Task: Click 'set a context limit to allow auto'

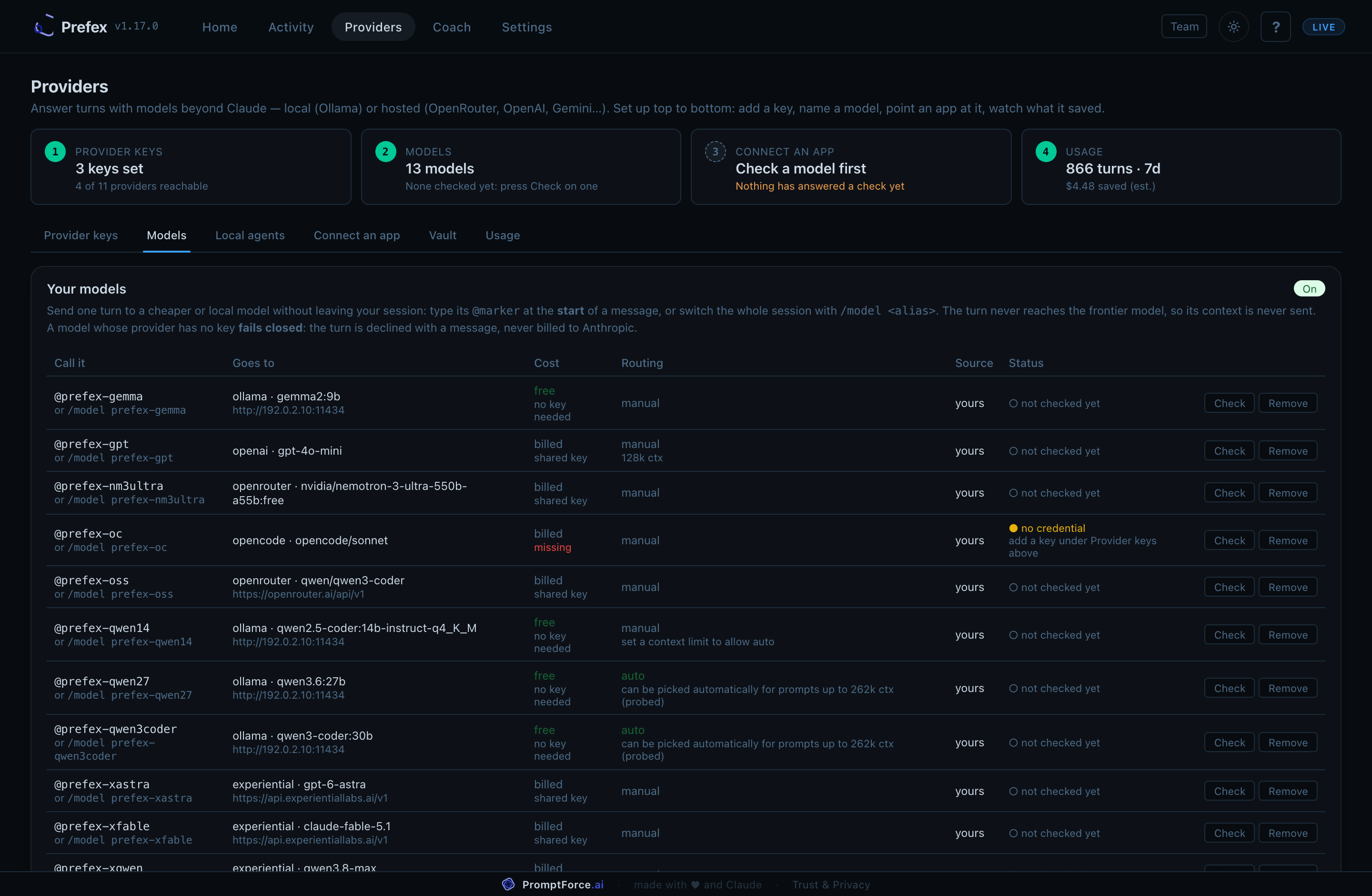Action: 697,641
